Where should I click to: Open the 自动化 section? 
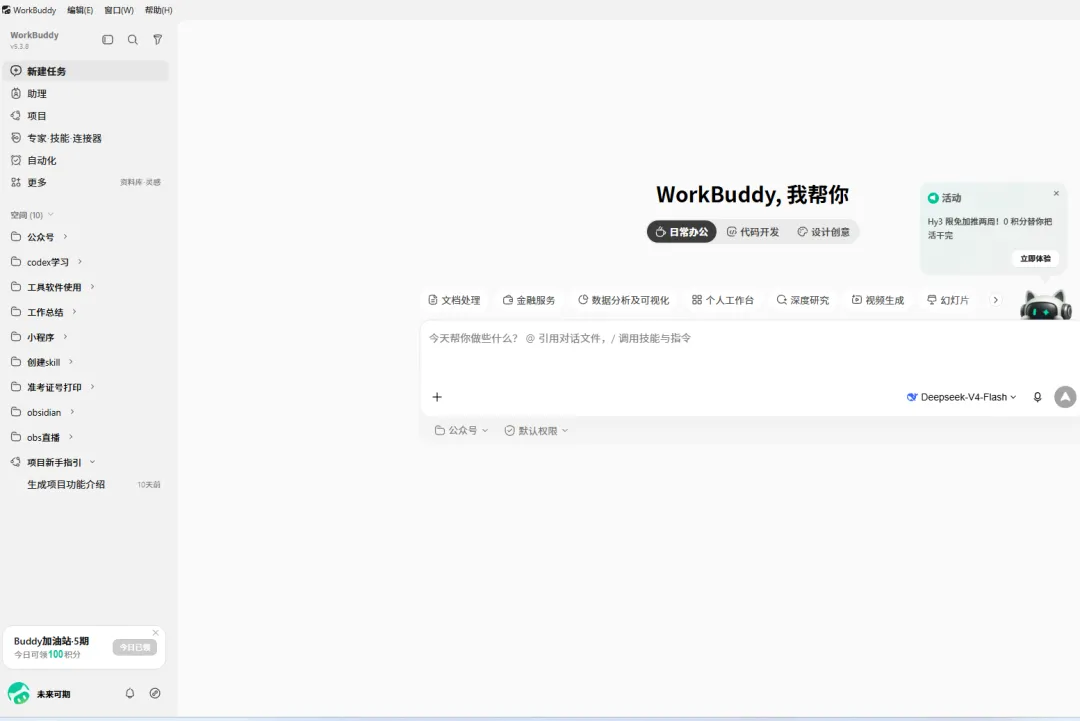pyautogui.click(x=86, y=160)
